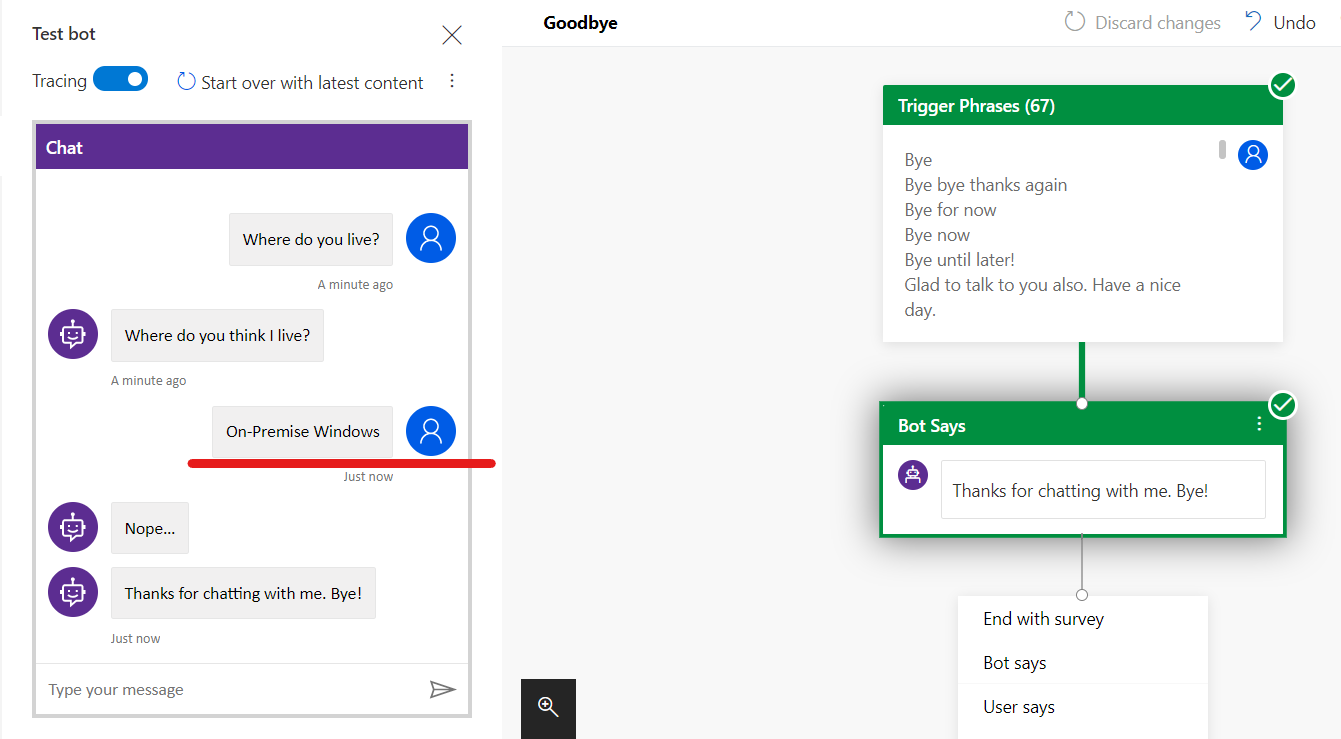This screenshot has height=739, width=1341.
Task: Start over with latest content
Action: click(312, 83)
